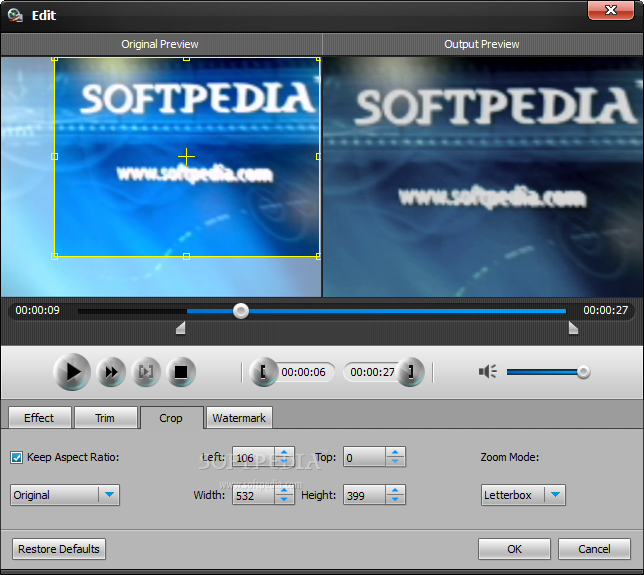Click the trim end marker triangle
This screenshot has width=644, height=575.
point(573,328)
